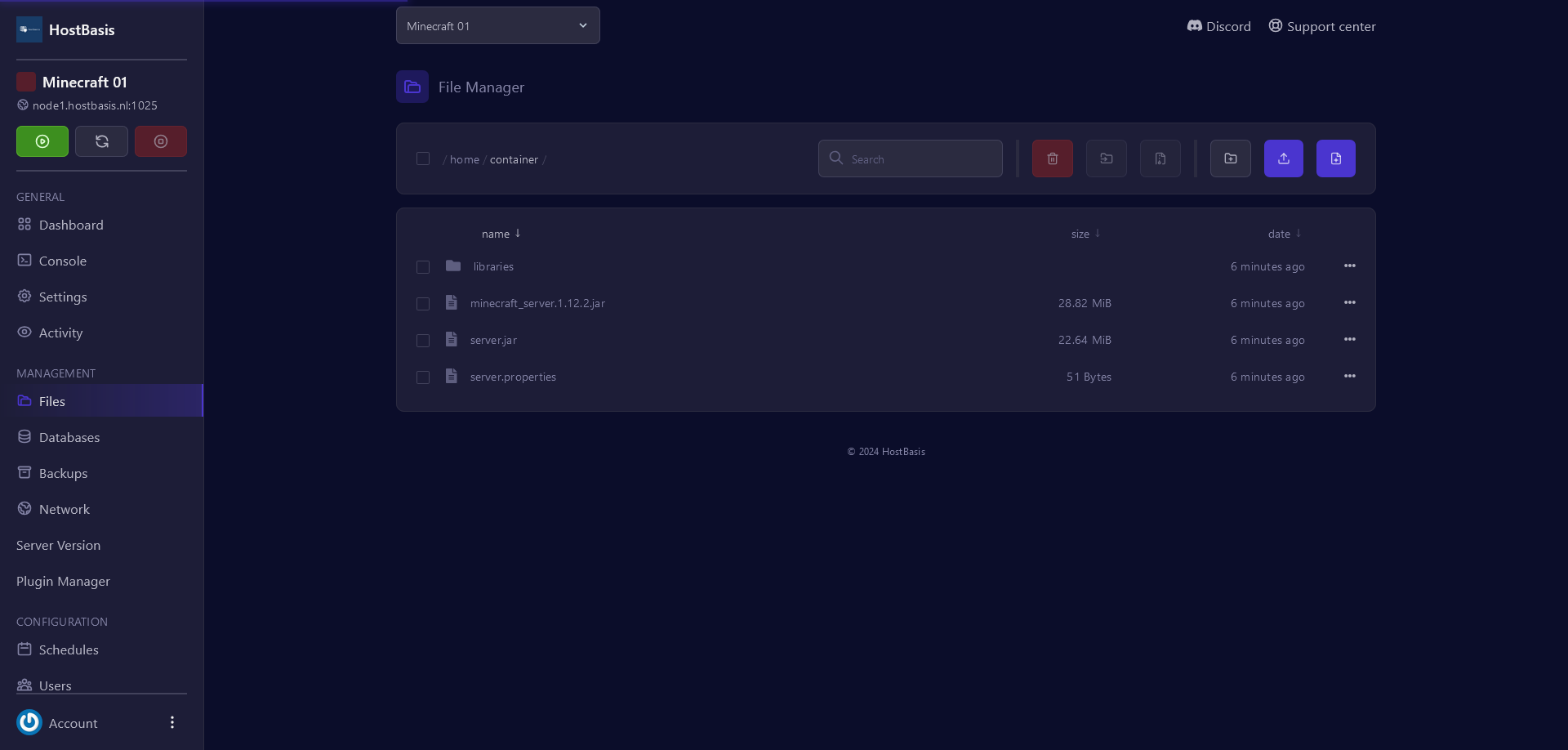This screenshot has width=1568, height=750.
Task: Create a new file with the file-plus button
Action: 1336,158
